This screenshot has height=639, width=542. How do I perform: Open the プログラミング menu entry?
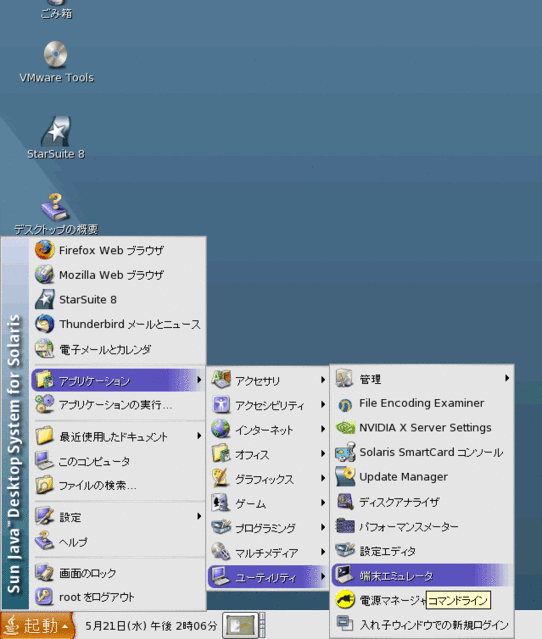[x=269, y=528]
